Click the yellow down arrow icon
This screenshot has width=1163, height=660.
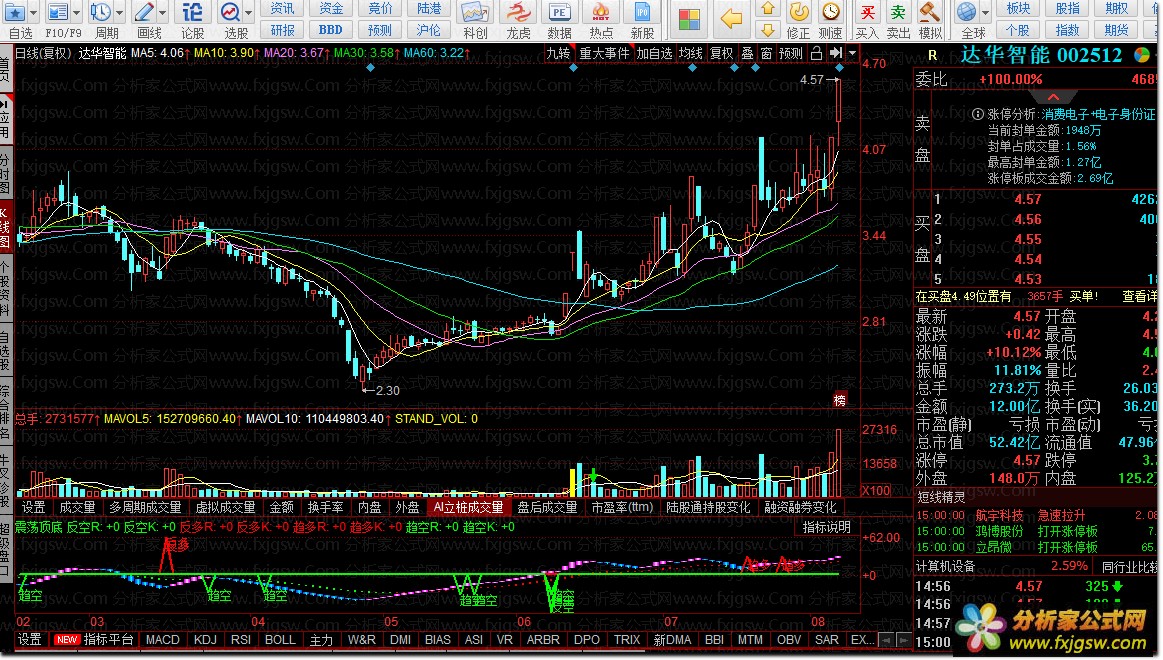(768, 30)
